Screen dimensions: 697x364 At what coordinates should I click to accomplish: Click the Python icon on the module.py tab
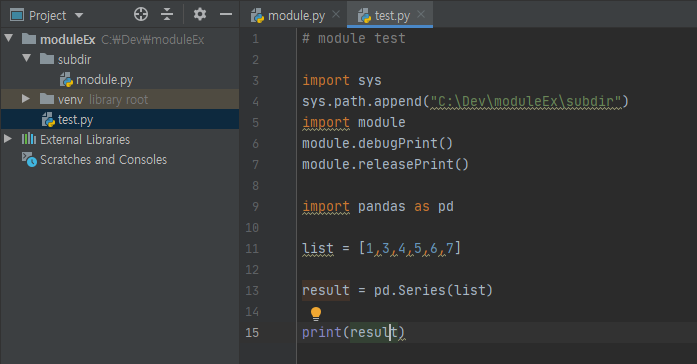(x=257, y=16)
